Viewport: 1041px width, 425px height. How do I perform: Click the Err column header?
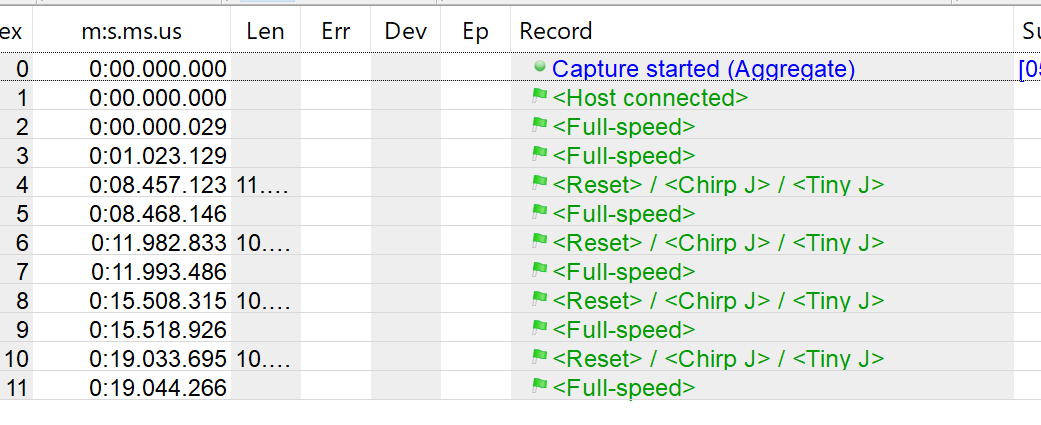[336, 31]
